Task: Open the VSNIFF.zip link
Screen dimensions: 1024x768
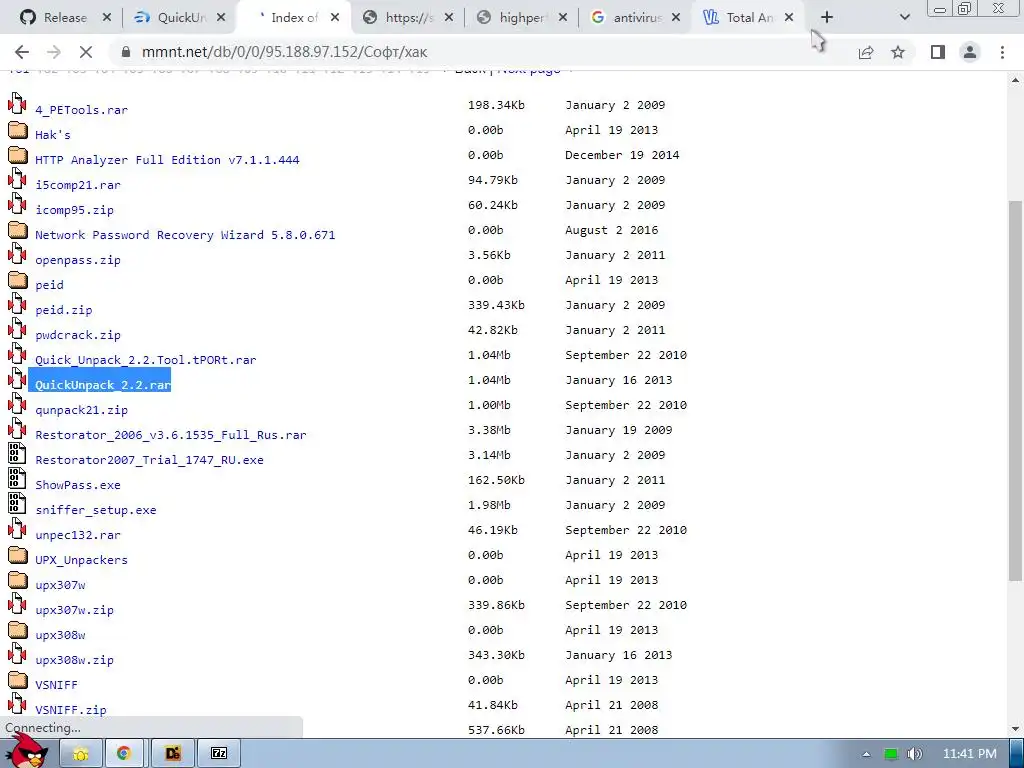Action: click(x=71, y=710)
